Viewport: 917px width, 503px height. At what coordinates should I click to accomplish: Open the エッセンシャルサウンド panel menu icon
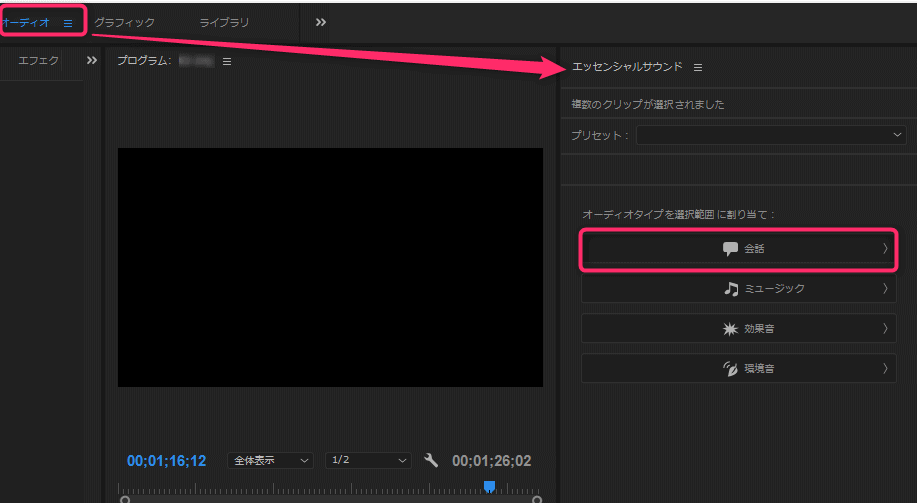point(698,68)
